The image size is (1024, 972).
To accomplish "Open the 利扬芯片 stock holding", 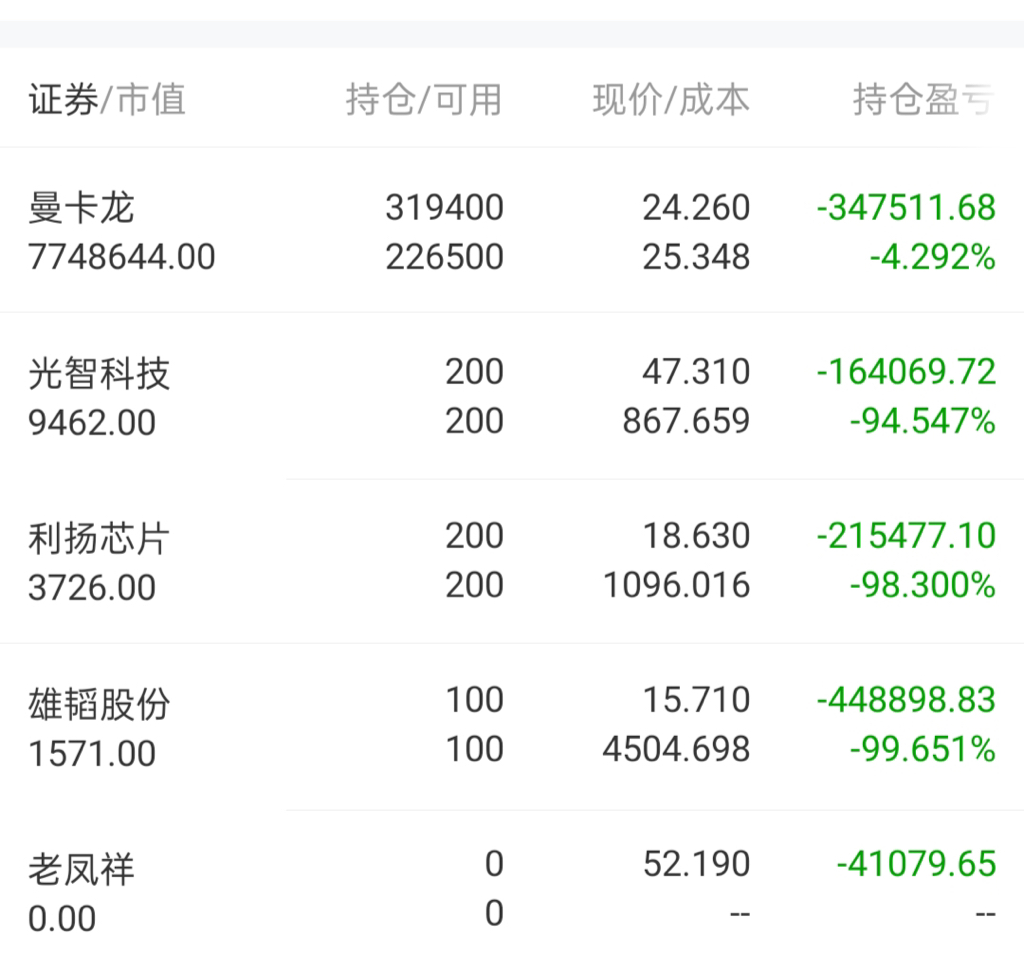I will 512,561.
